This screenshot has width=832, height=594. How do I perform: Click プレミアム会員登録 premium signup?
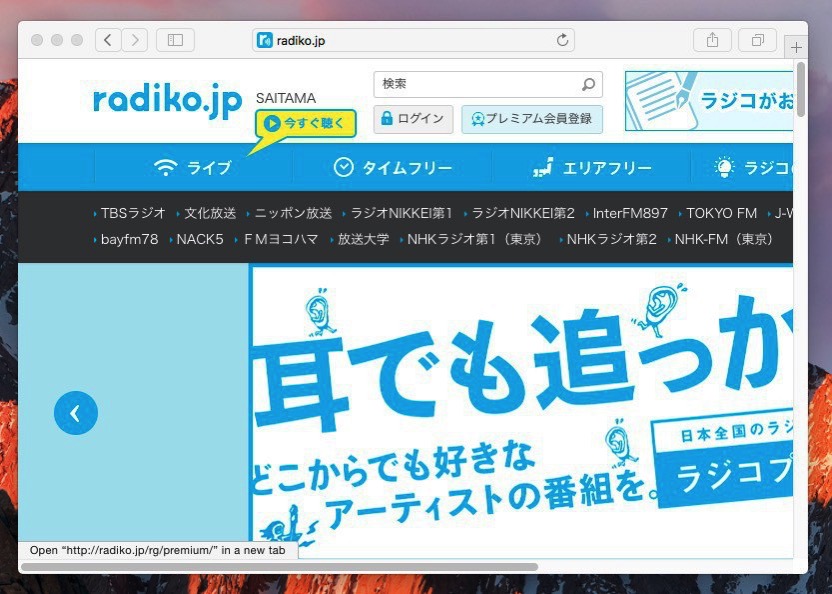(x=532, y=118)
